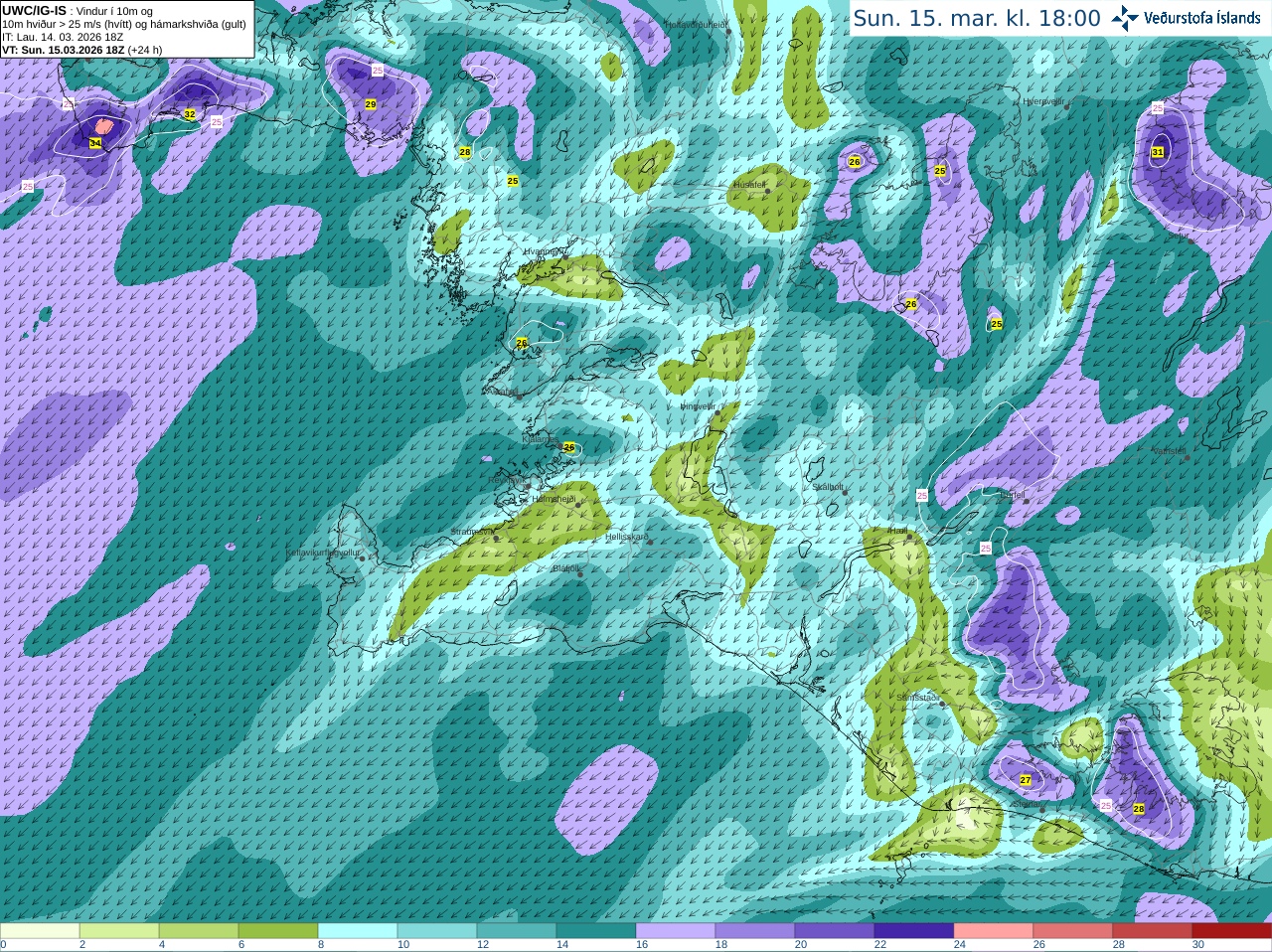Click the 2–4 m/s light green legend swatch
Viewport: 1272px width, 952px height.
pyautogui.click(x=119, y=931)
